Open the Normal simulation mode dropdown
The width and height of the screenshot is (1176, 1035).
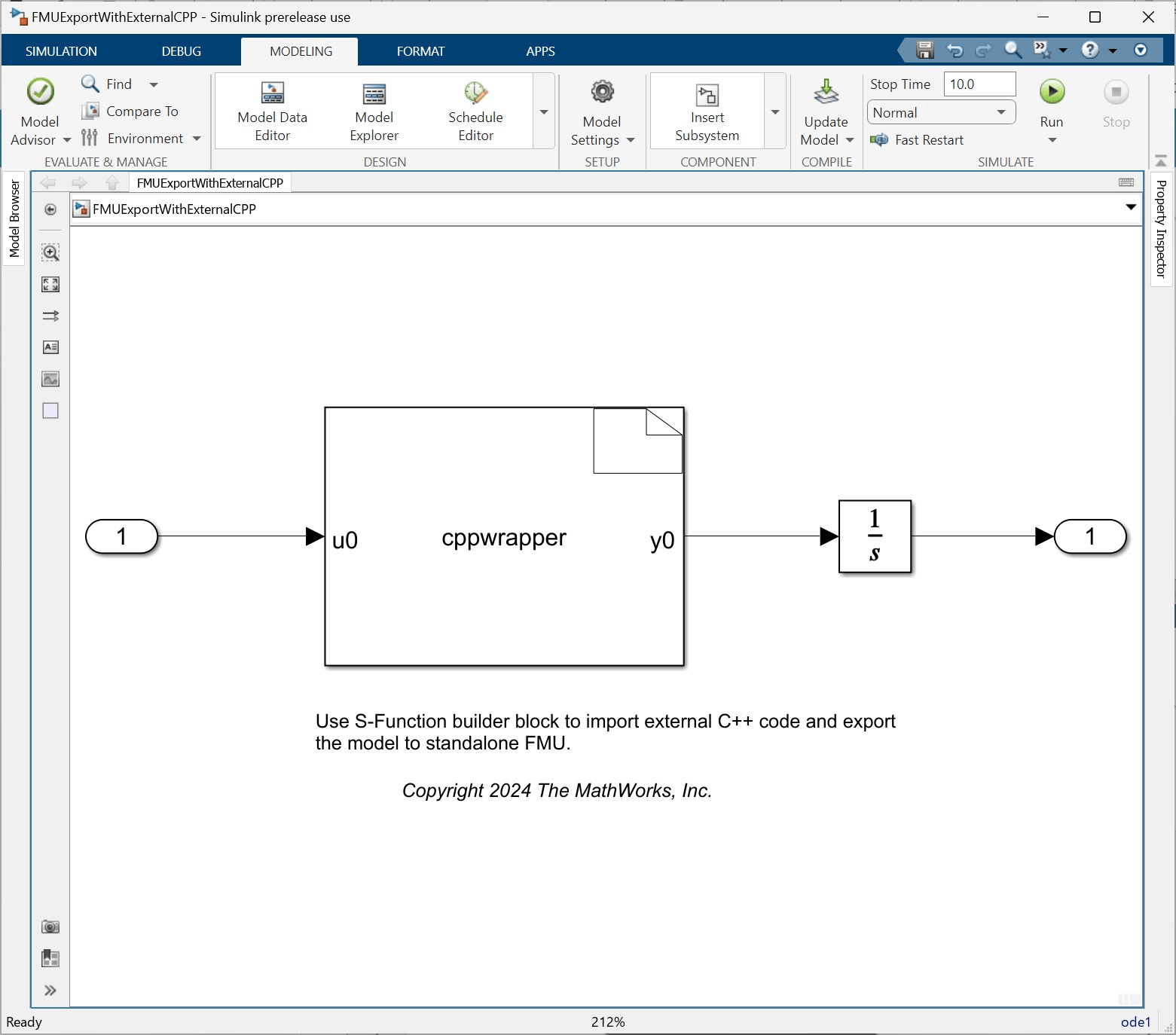click(1000, 111)
